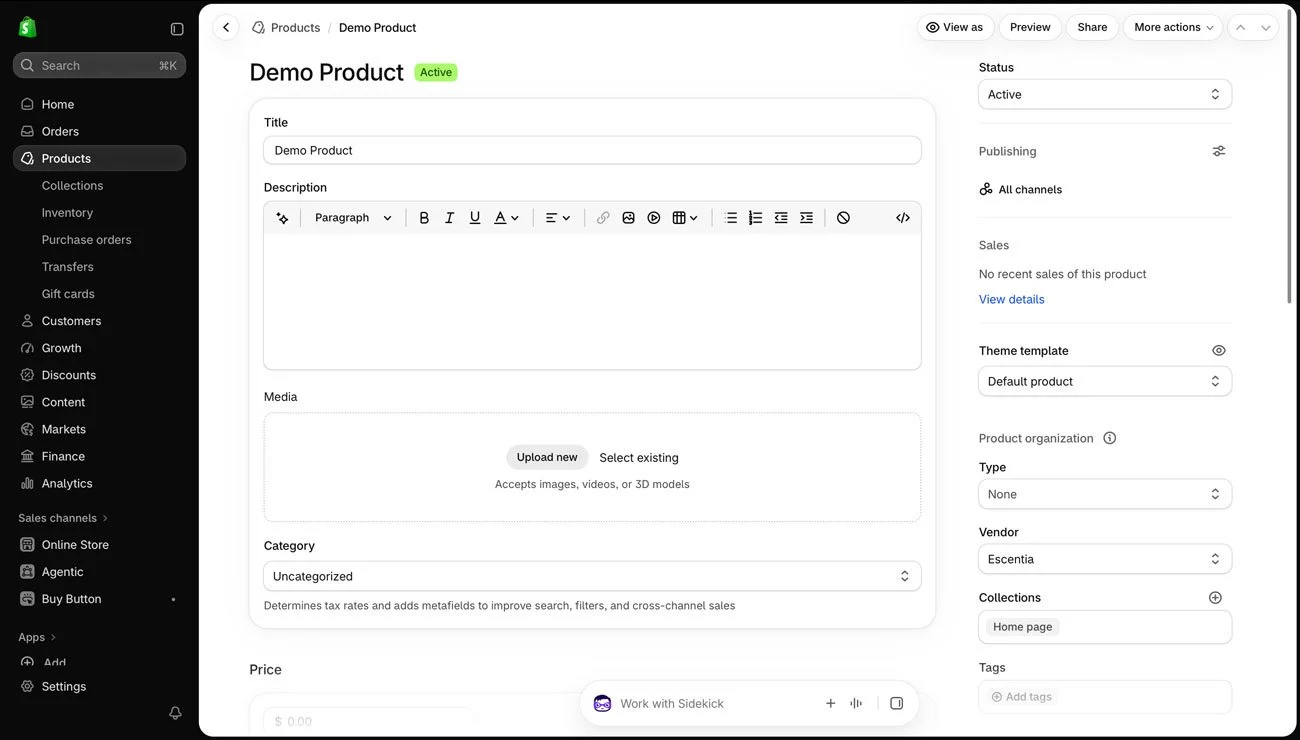Open the insert table menu
The image size is (1300, 740).
coord(685,218)
